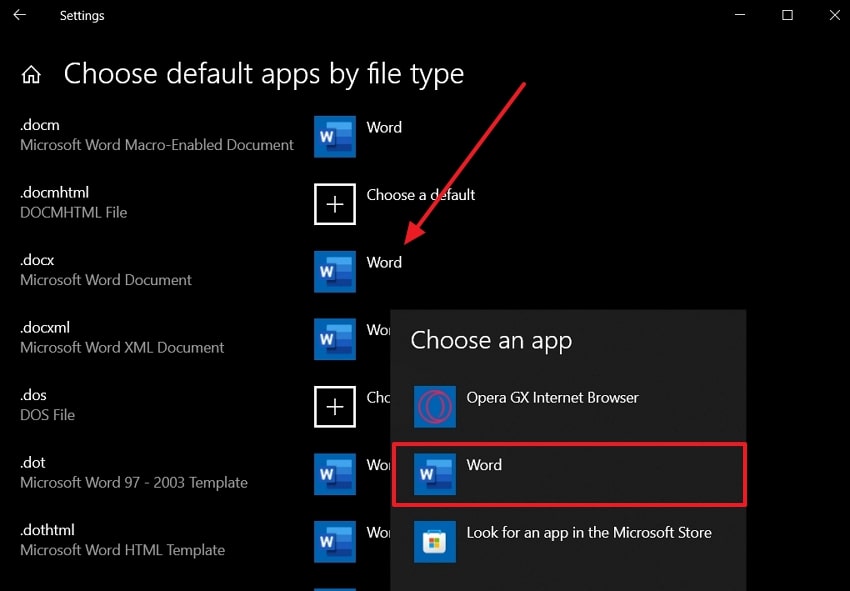The width and height of the screenshot is (850, 591).
Task: Click the Settings window title
Action: pos(82,16)
